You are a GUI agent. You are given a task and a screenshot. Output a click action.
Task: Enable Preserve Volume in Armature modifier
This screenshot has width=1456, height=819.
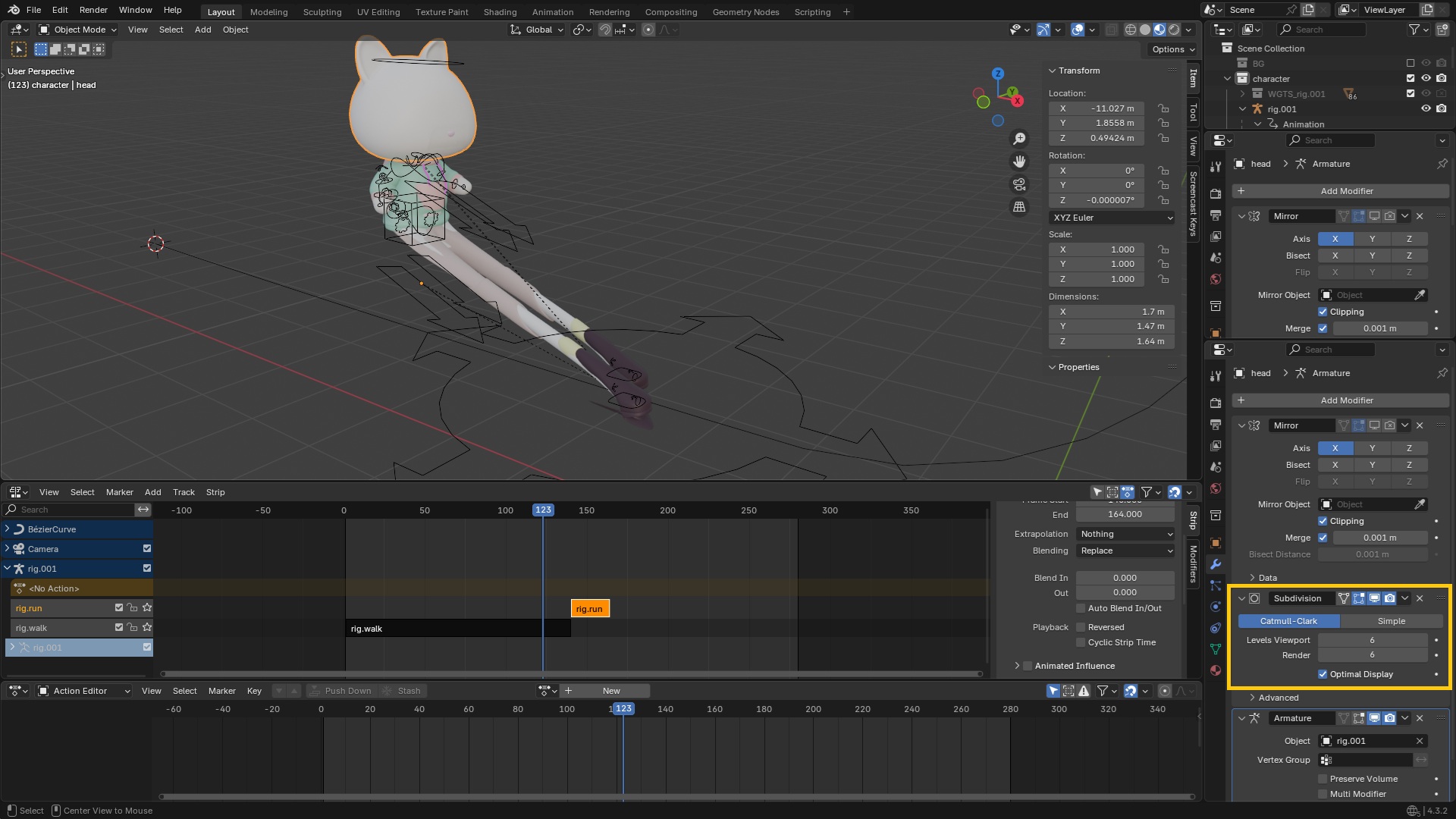click(1323, 779)
